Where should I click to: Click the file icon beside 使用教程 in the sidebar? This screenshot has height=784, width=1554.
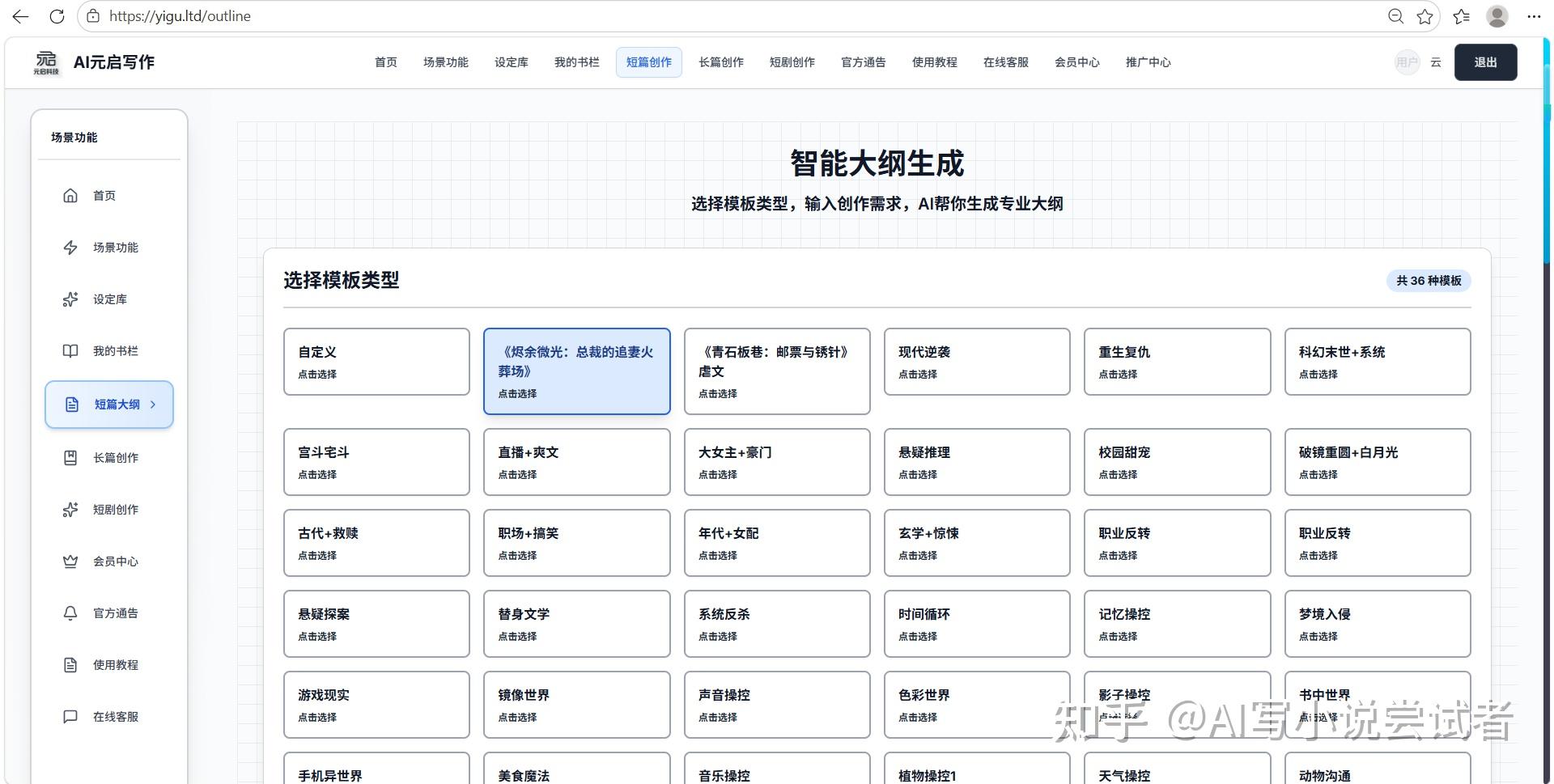coord(70,665)
